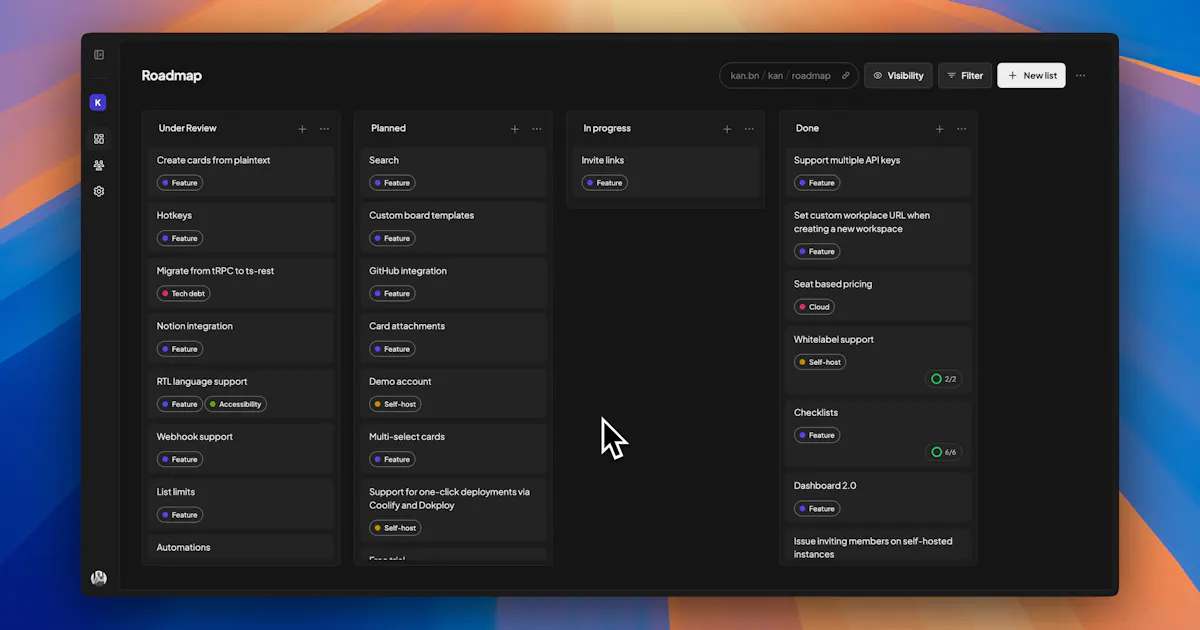The height and width of the screenshot is (630, 1200).
Task: Click the 6/6 checklist progress badge
Action: pyautogui.click(x=944, y=452)
